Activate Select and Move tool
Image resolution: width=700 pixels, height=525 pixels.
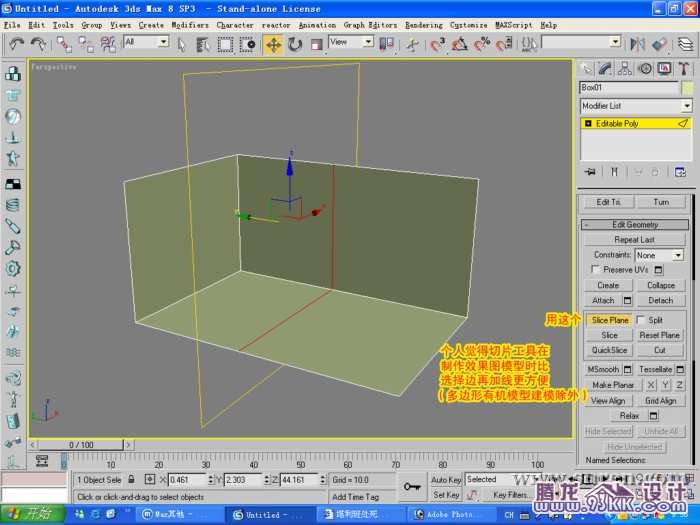(273, 45)
